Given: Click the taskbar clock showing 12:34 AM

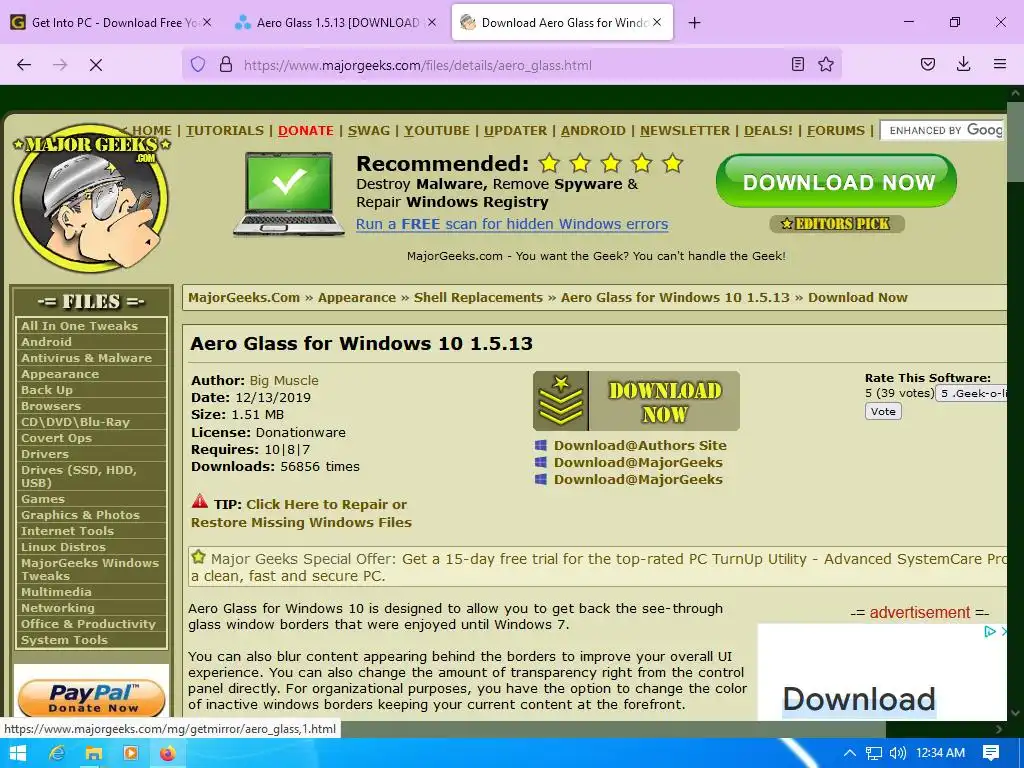Looking at the screenshot, I should [940, 753].
